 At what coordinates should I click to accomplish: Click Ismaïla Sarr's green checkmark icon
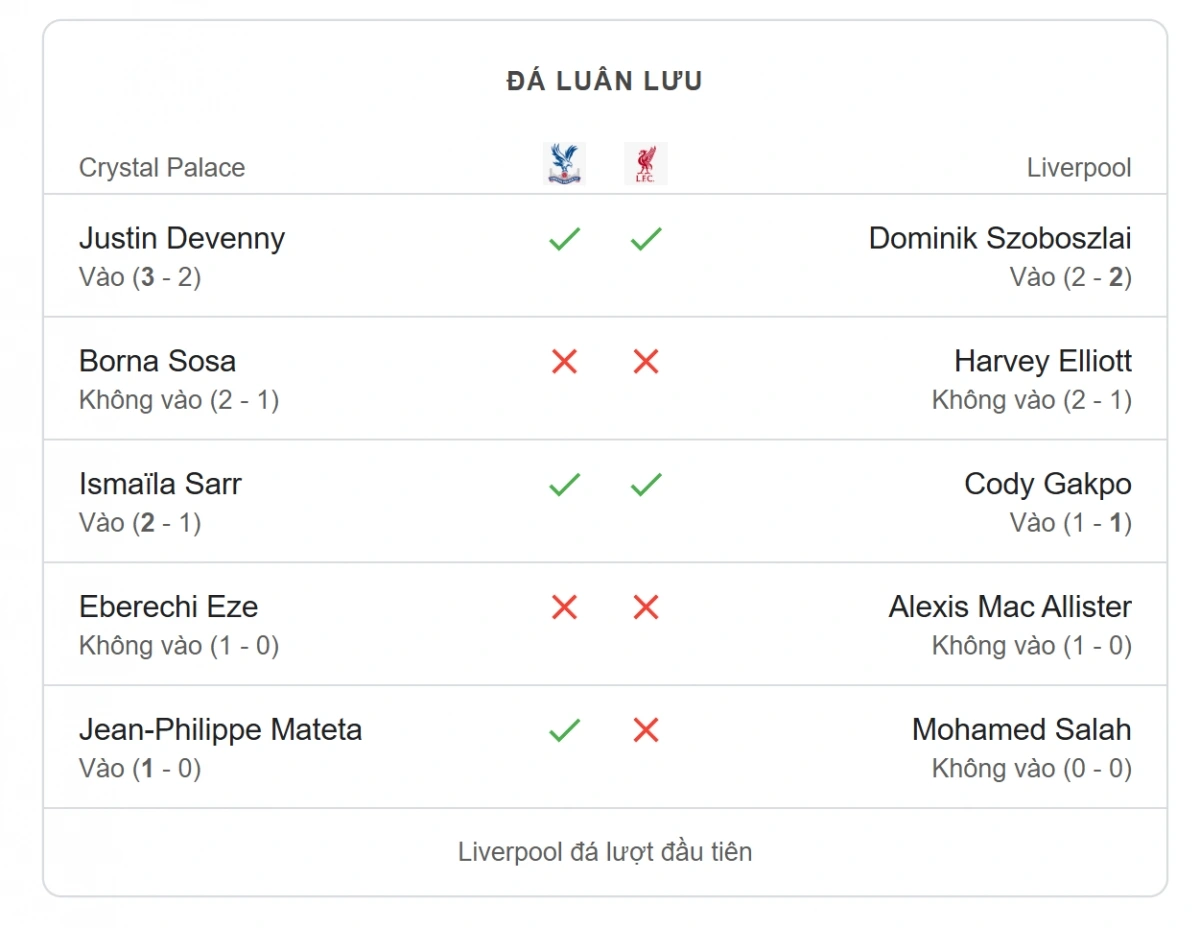pos(565,485)
